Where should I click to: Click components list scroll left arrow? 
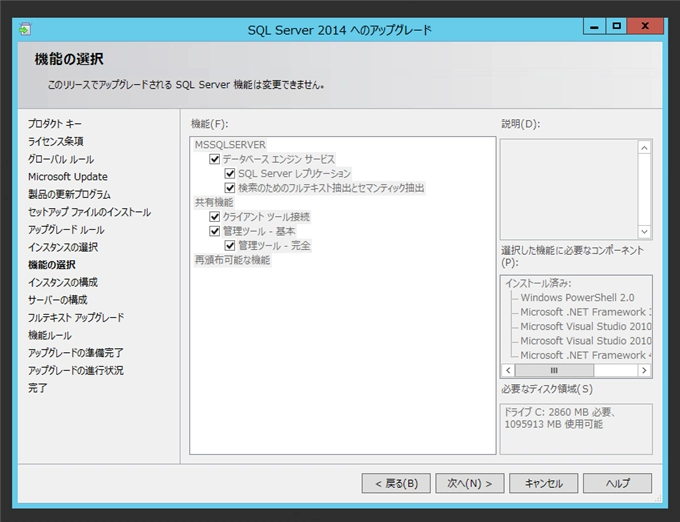pos(508,370)
